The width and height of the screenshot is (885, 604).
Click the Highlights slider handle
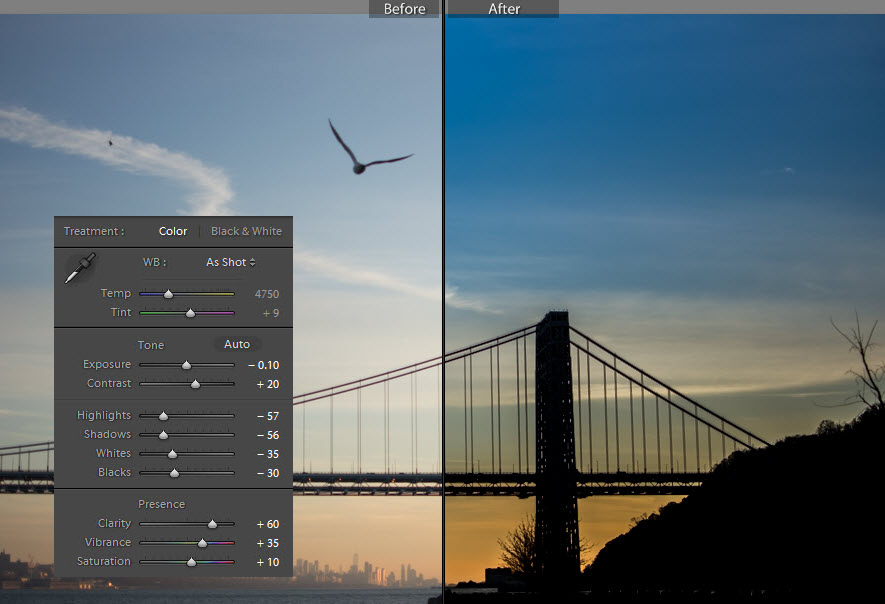[x=163, y=416]
